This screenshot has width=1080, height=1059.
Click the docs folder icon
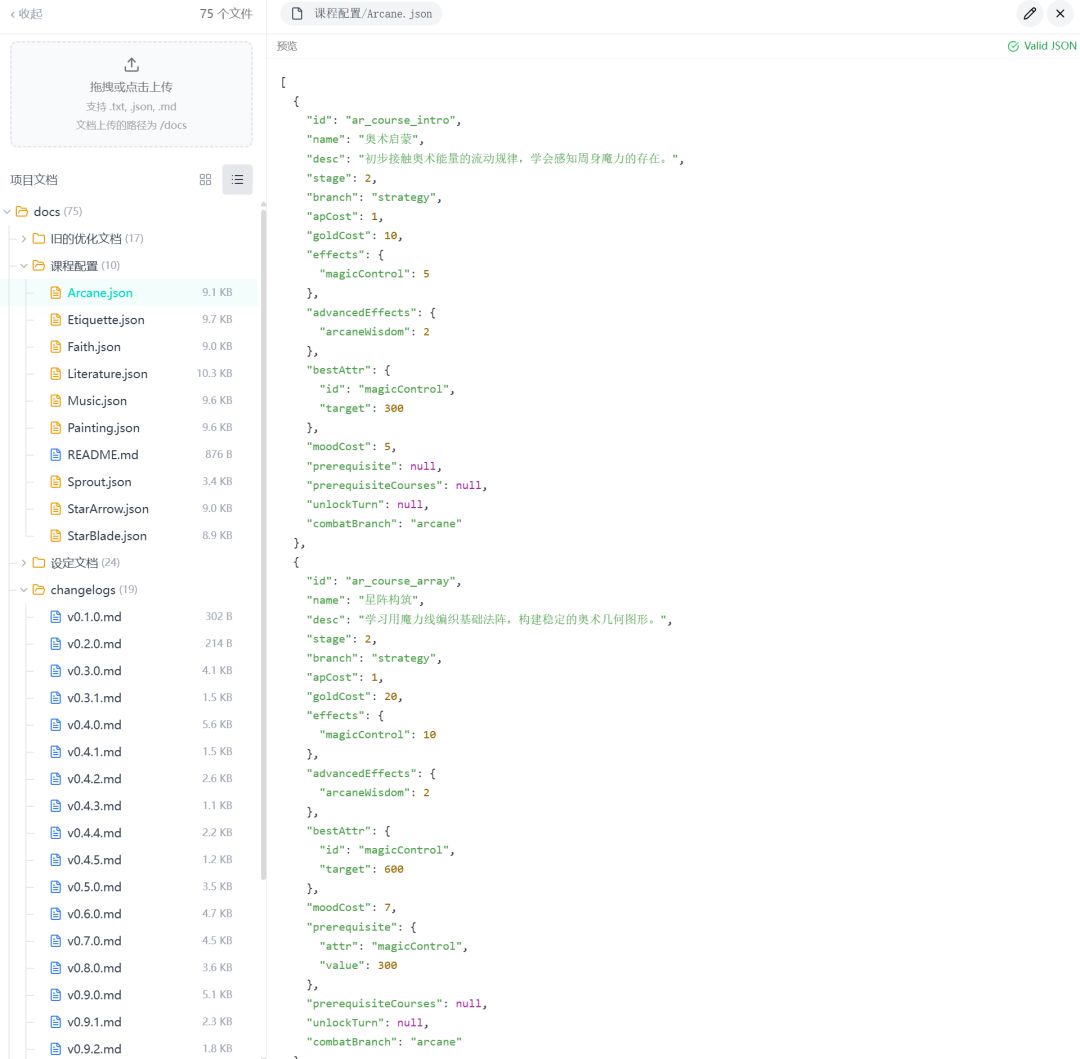(22, 211)
